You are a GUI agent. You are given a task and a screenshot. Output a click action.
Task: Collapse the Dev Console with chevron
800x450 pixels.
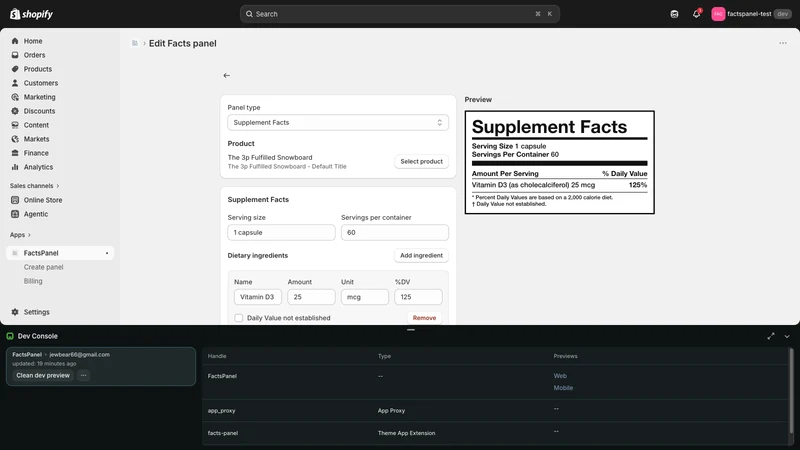(787, 336)
